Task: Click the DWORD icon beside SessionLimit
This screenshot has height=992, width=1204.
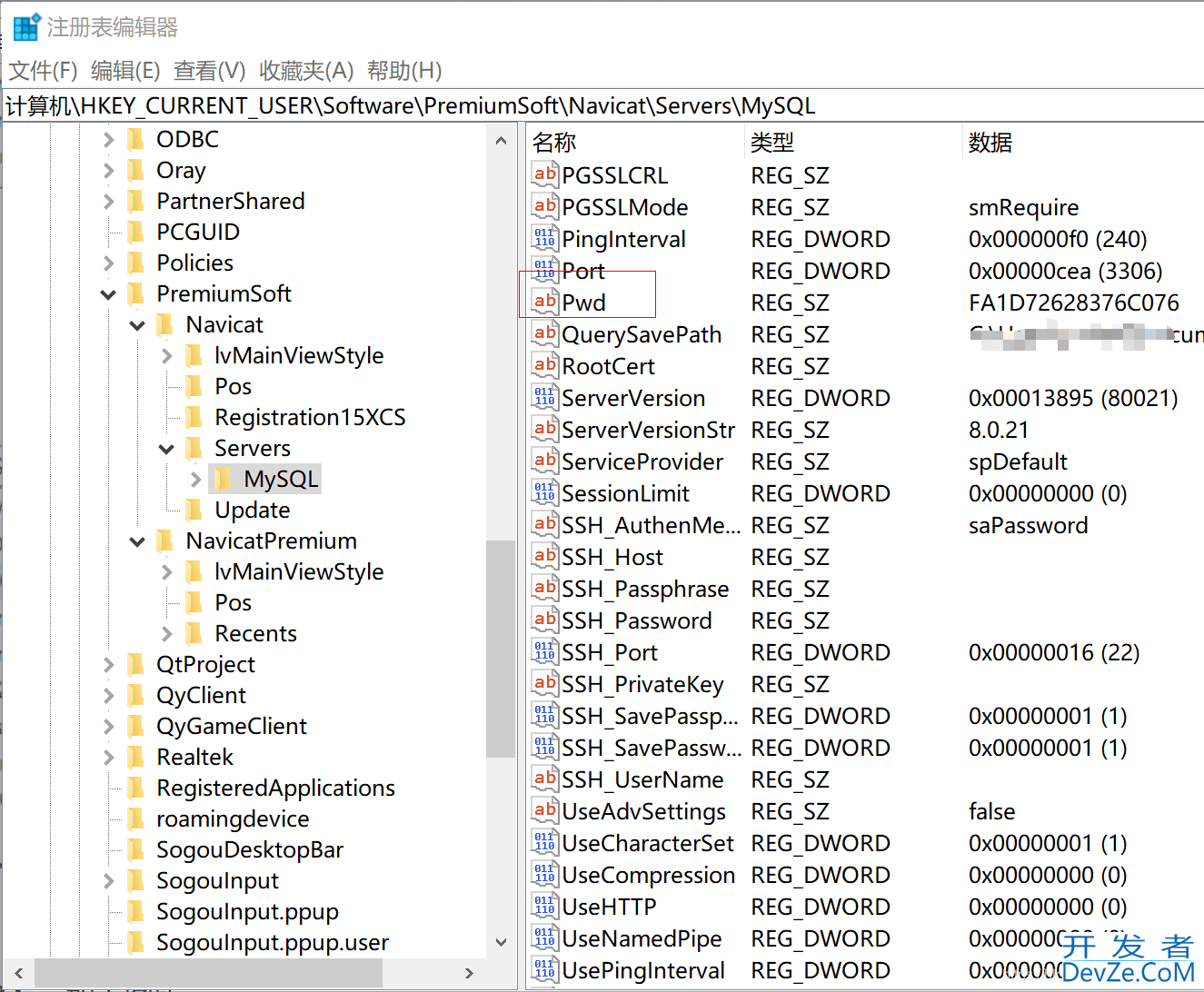Action: pyautogui.click(x=544, y=492)
